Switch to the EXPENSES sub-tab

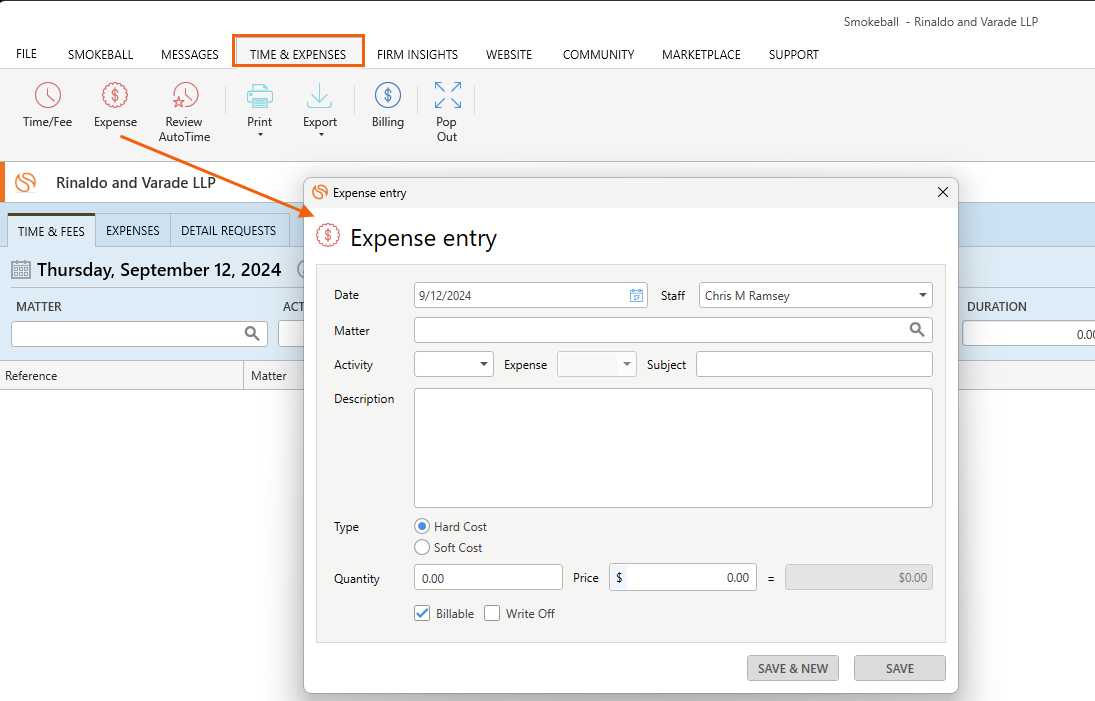pos(133,230)
